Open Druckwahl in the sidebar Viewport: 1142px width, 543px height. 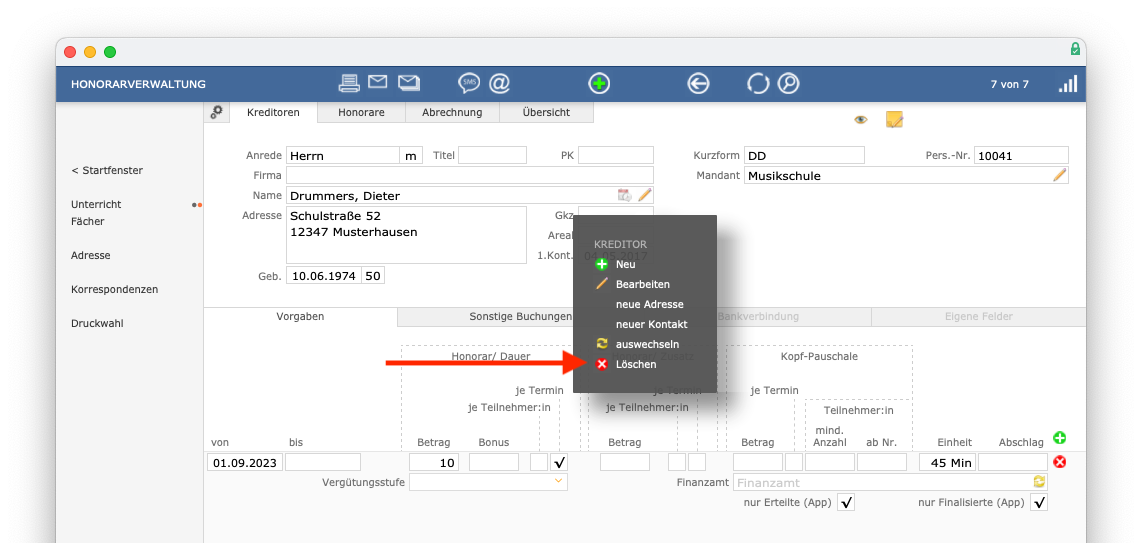pos(97,323)
